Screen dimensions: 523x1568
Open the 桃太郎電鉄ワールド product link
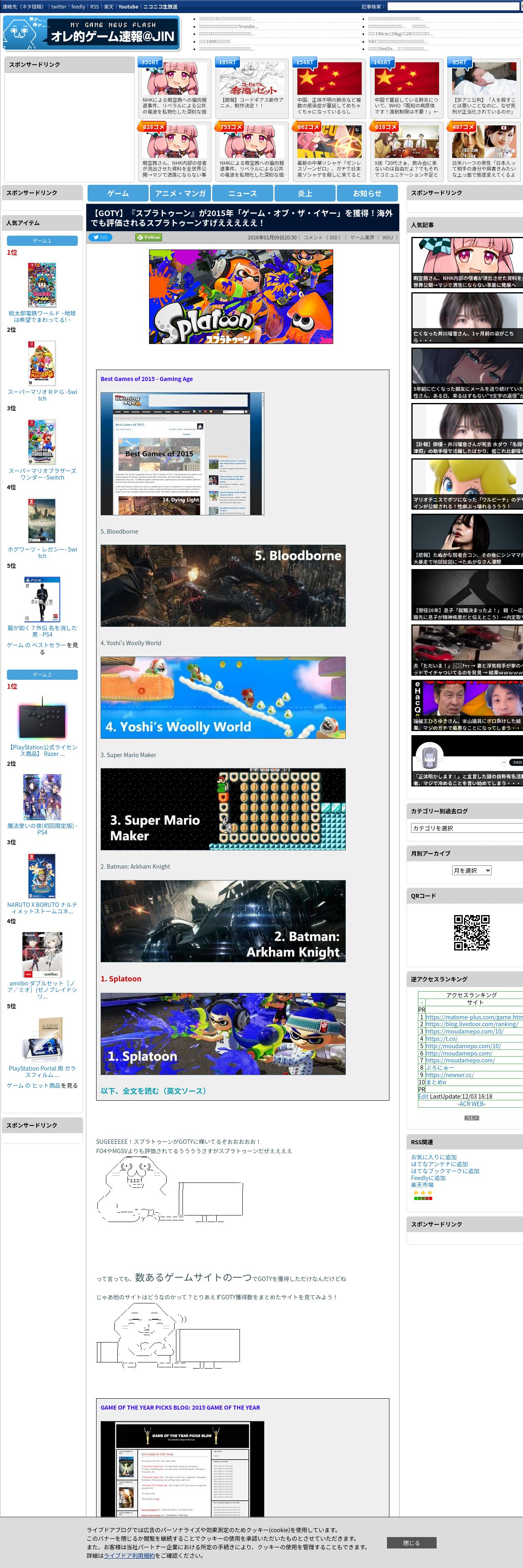[x=42, y=316]
